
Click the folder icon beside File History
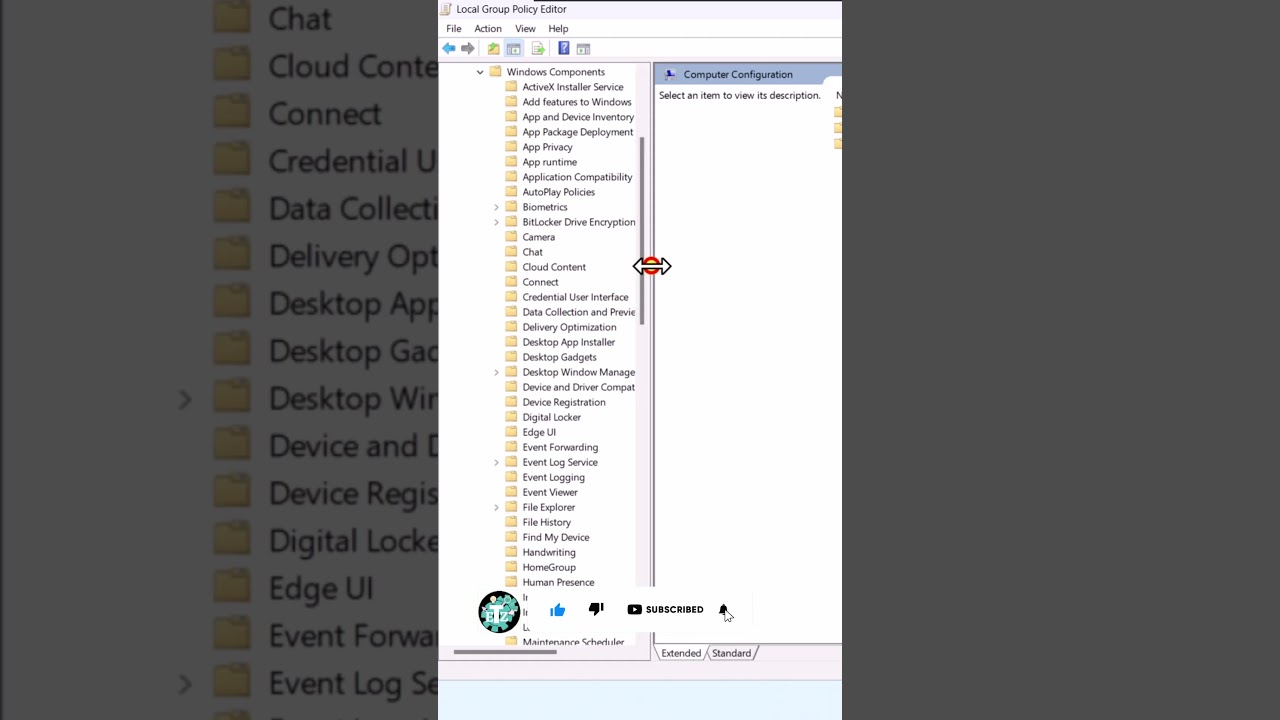[511, 522]
